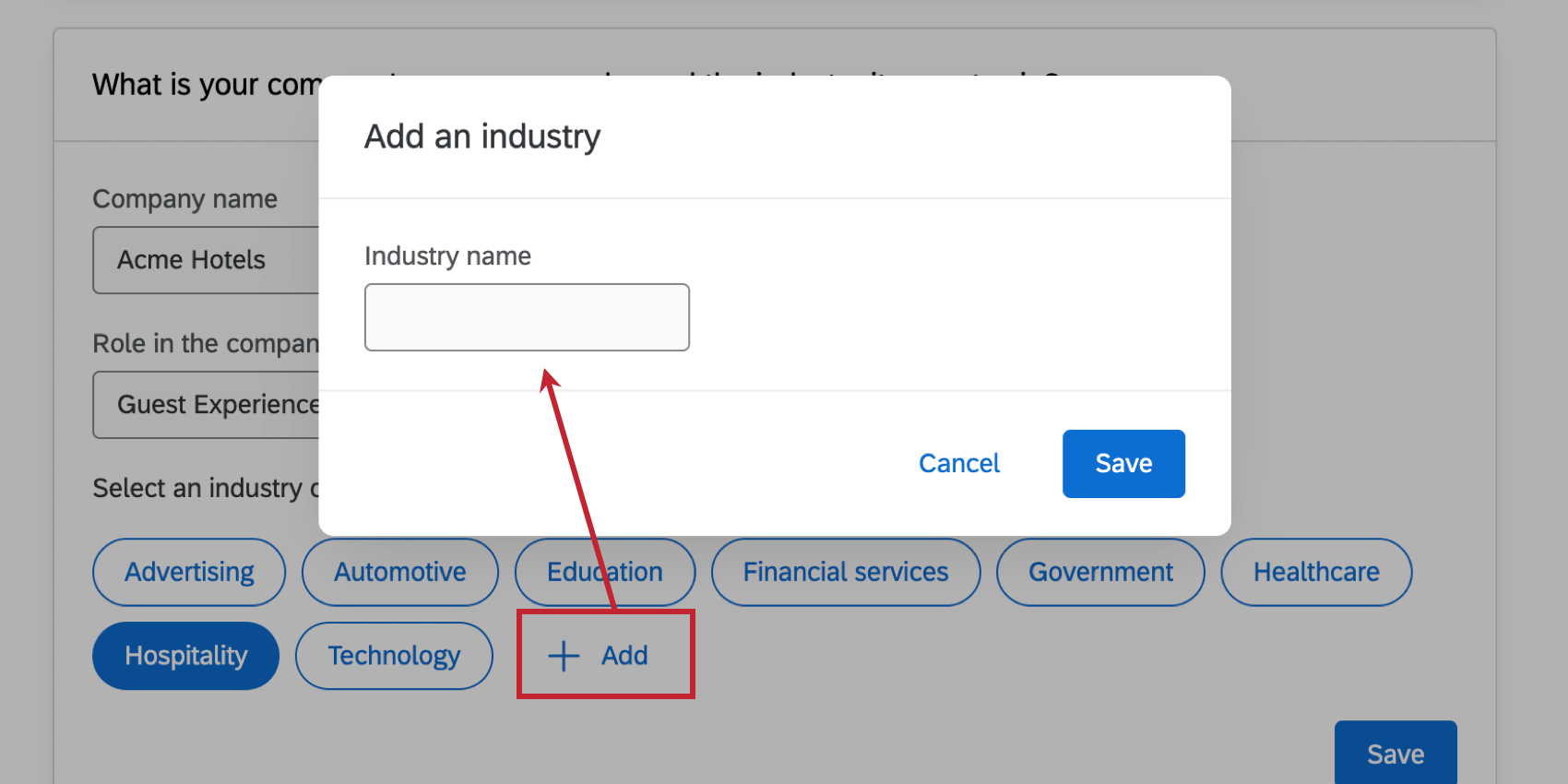Click the Add an industry dialog title

click(482, 137)
